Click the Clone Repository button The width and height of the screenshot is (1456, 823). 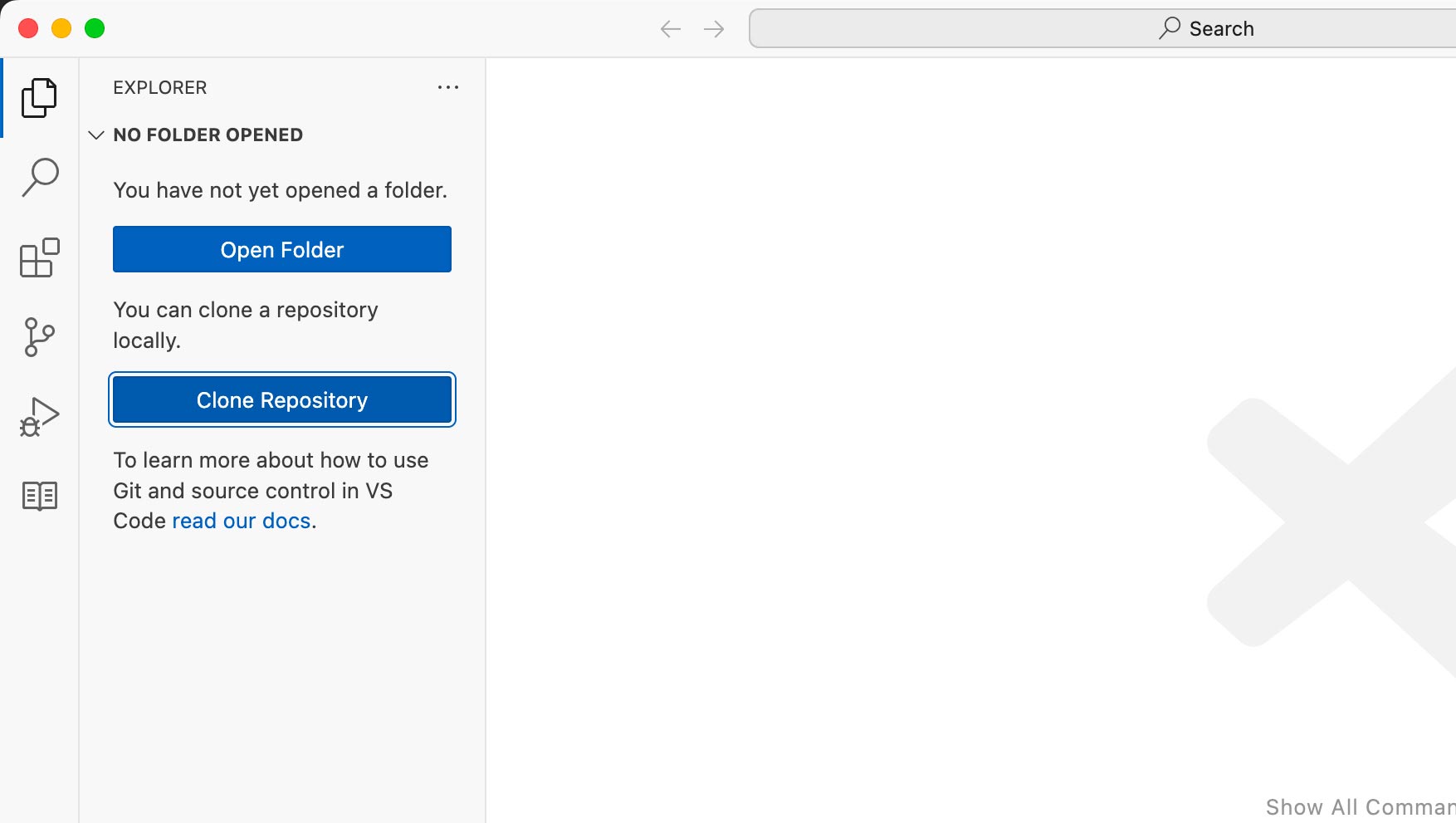point(282,399)
